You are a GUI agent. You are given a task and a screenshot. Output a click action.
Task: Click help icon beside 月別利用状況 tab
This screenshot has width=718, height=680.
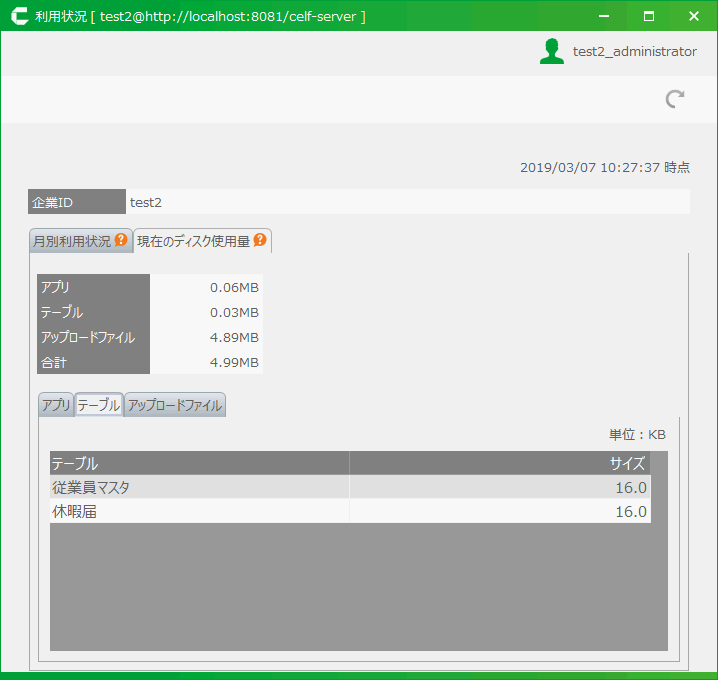tap(121, 241)
